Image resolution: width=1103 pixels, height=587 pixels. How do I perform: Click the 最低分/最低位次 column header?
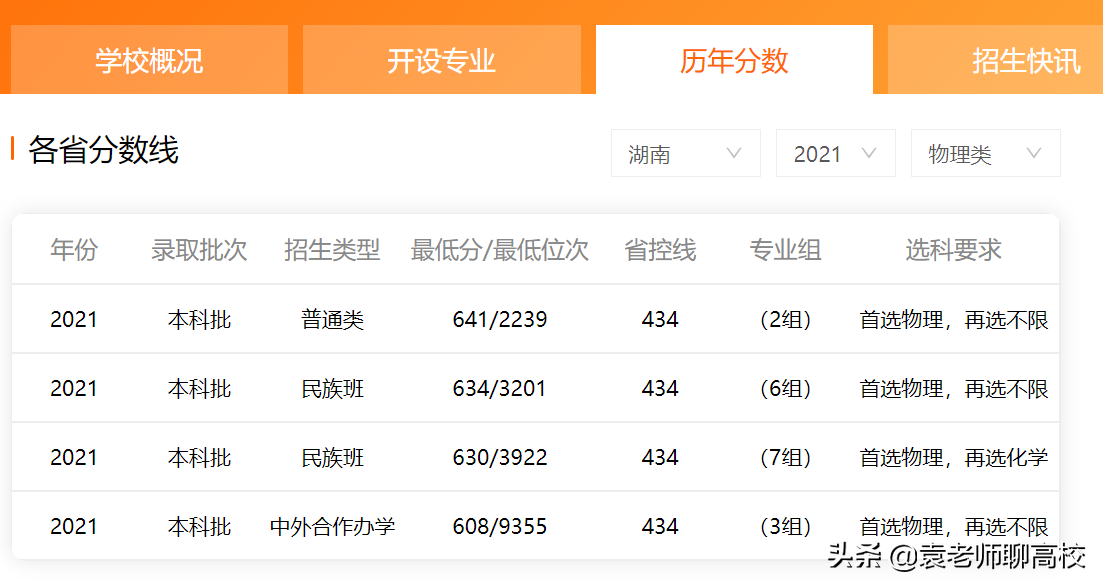coord(501,251)
